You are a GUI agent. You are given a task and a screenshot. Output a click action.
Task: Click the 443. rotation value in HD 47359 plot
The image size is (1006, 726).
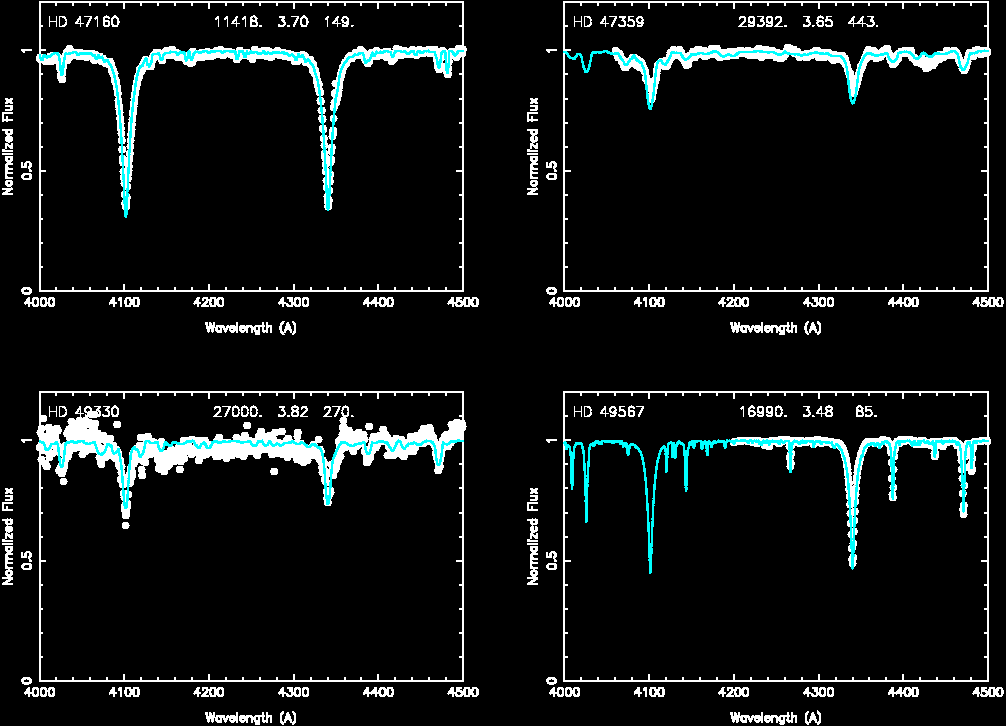click(x=862, y=21)
